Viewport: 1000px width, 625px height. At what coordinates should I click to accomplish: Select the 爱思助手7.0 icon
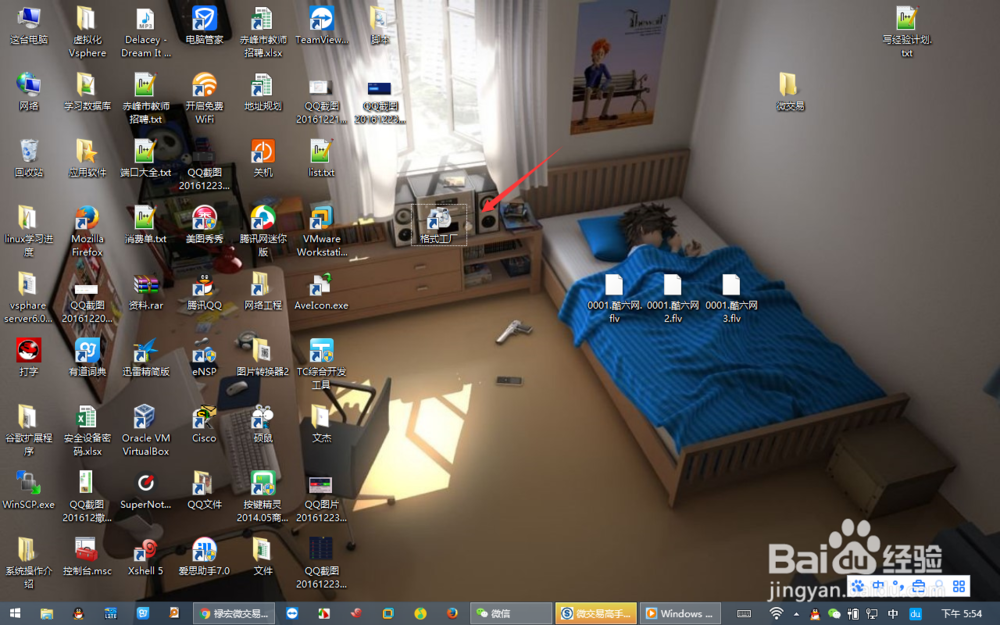tap(204, 556)
